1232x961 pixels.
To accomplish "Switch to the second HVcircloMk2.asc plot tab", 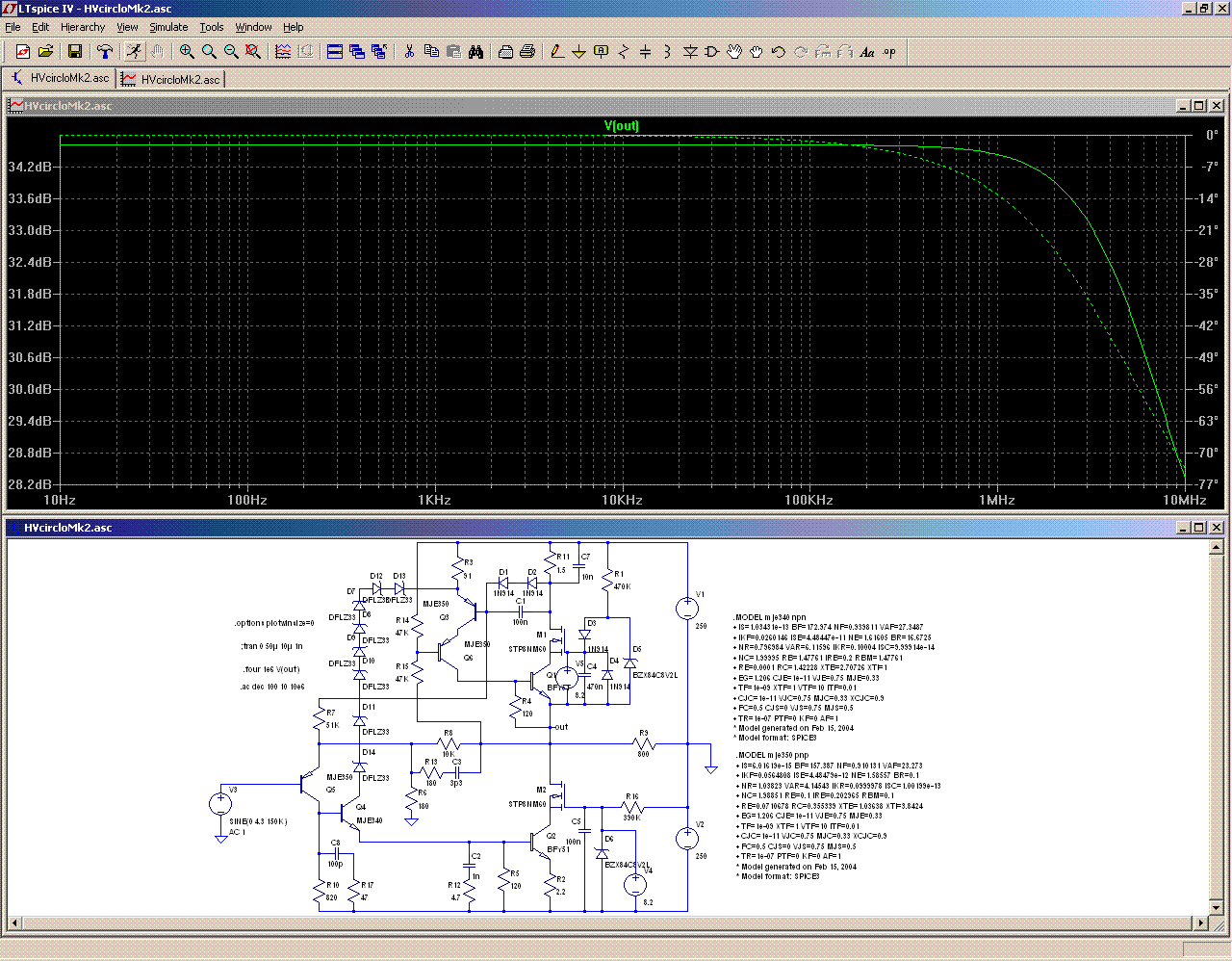I will click(x=172, y=79).
